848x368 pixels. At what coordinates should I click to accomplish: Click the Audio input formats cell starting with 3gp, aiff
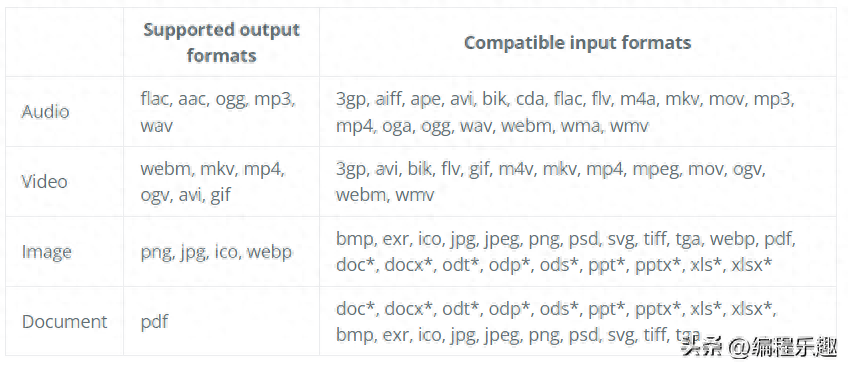tap(578, 111)
